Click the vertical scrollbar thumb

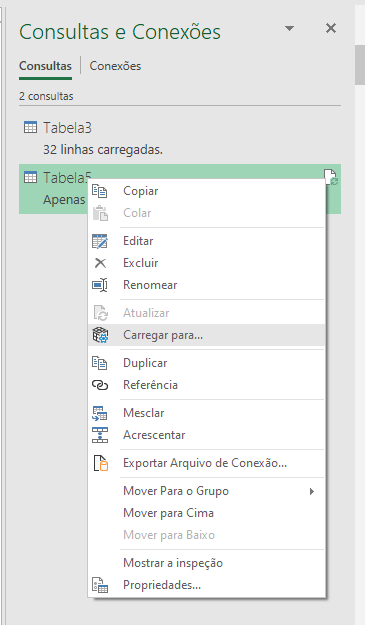[x=360, y=64]
